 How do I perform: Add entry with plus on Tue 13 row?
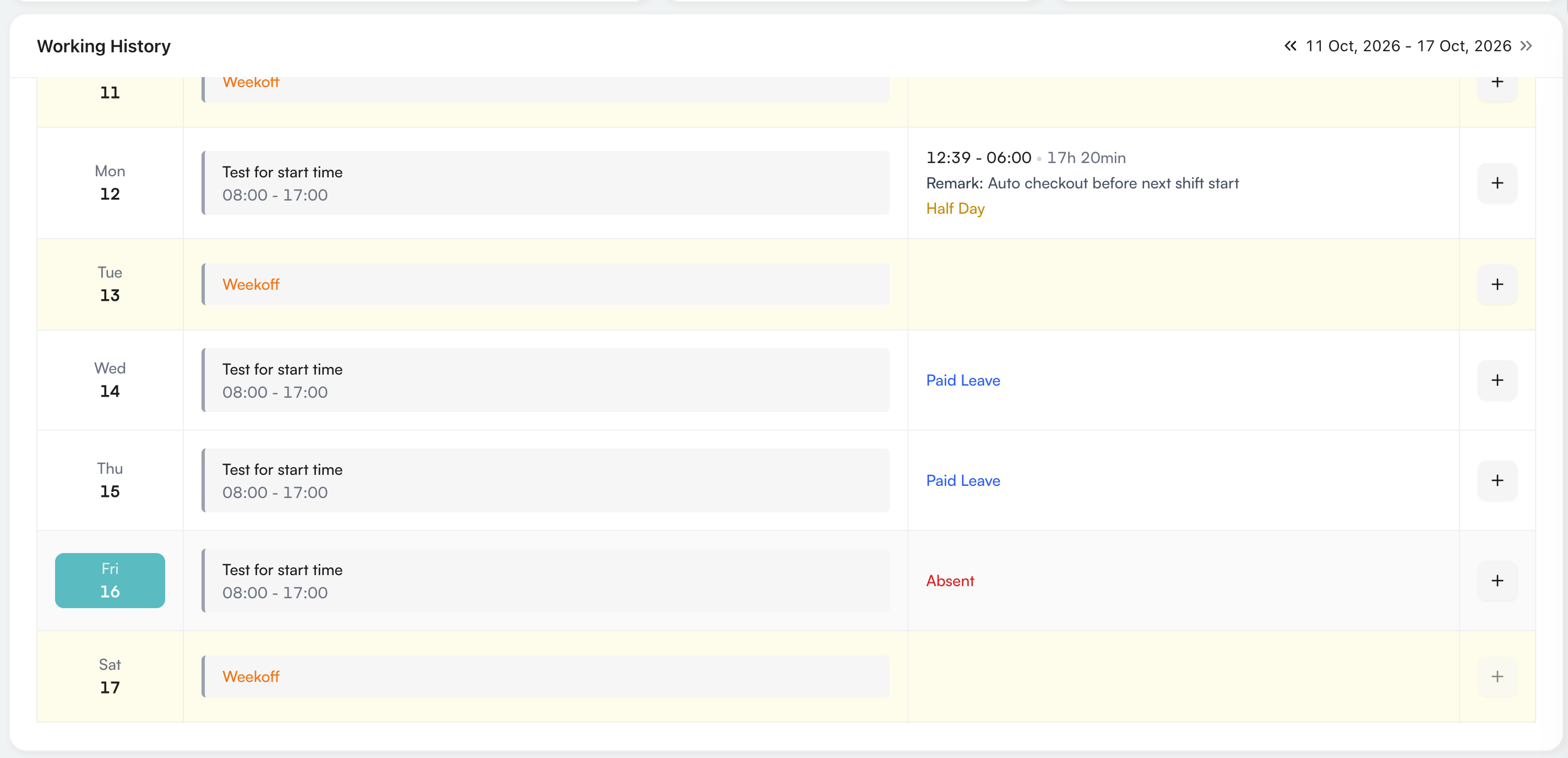1498,284
